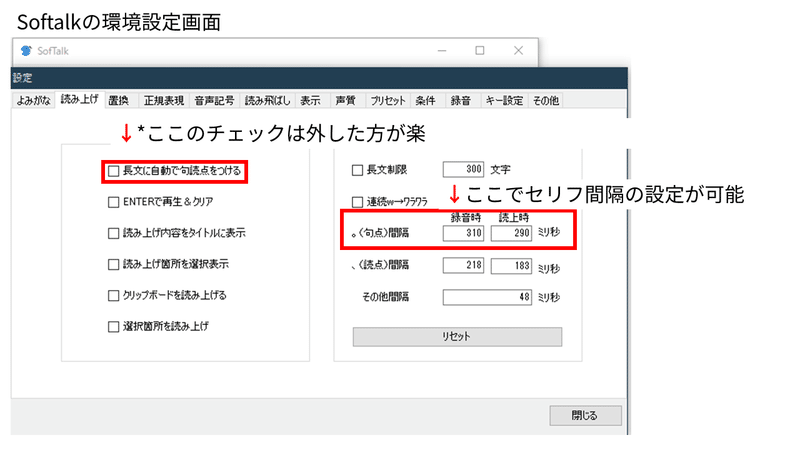Open the プリセット tab
Image resolution: width=800 pixels, height=450 pixels.
pos(388,101)
